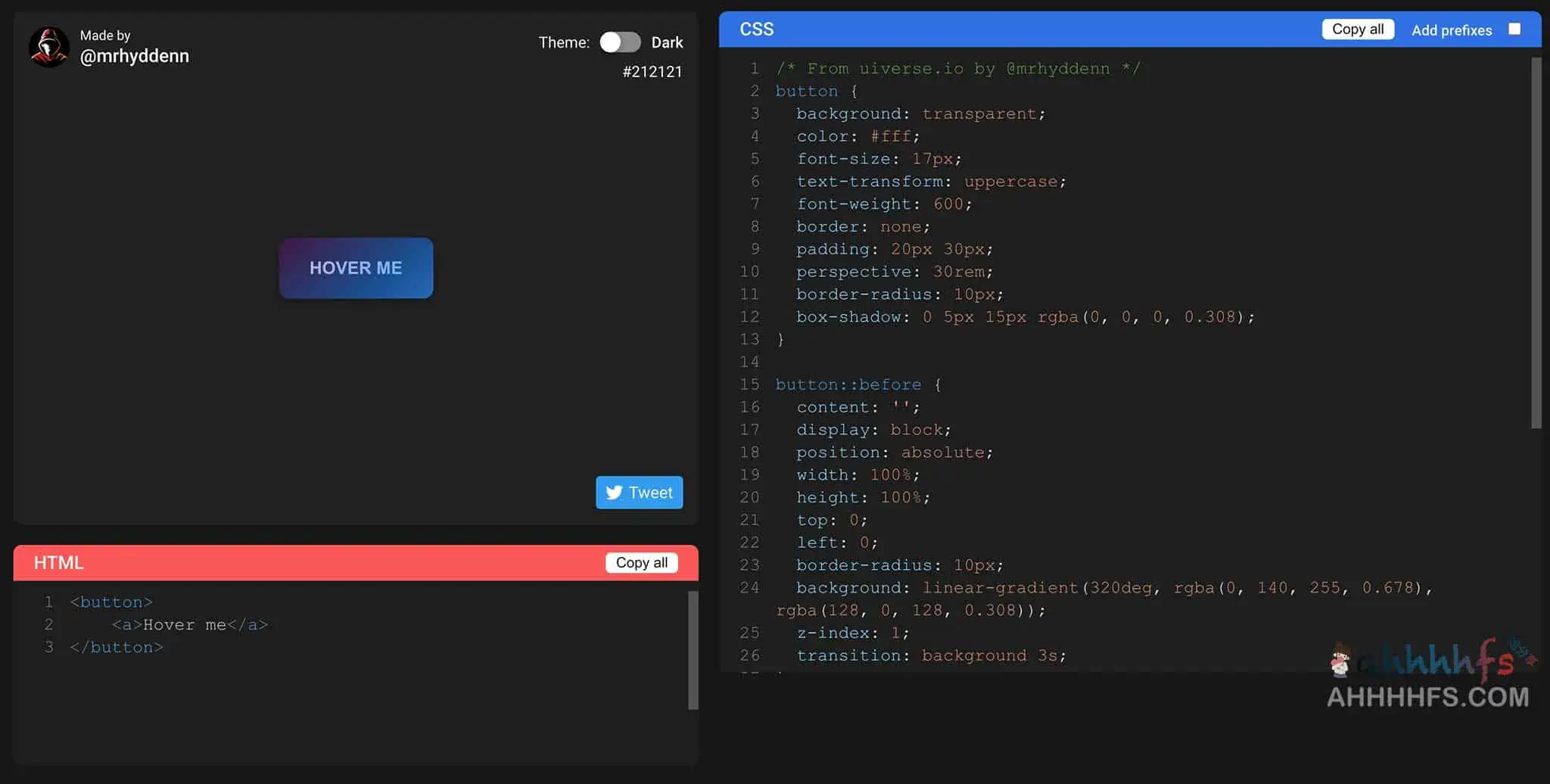1550x784 pixels.
Task: Click the HTML editor vertical scrollbar
Action: (693, 649)
